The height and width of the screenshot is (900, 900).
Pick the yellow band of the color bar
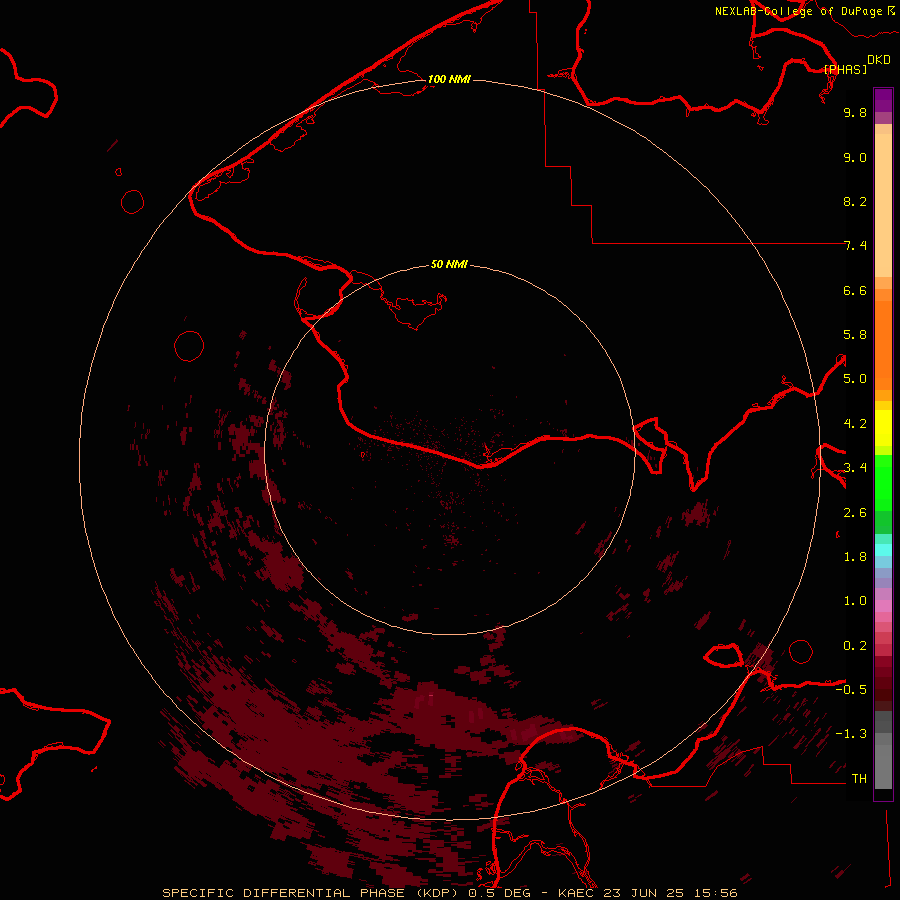883,428
